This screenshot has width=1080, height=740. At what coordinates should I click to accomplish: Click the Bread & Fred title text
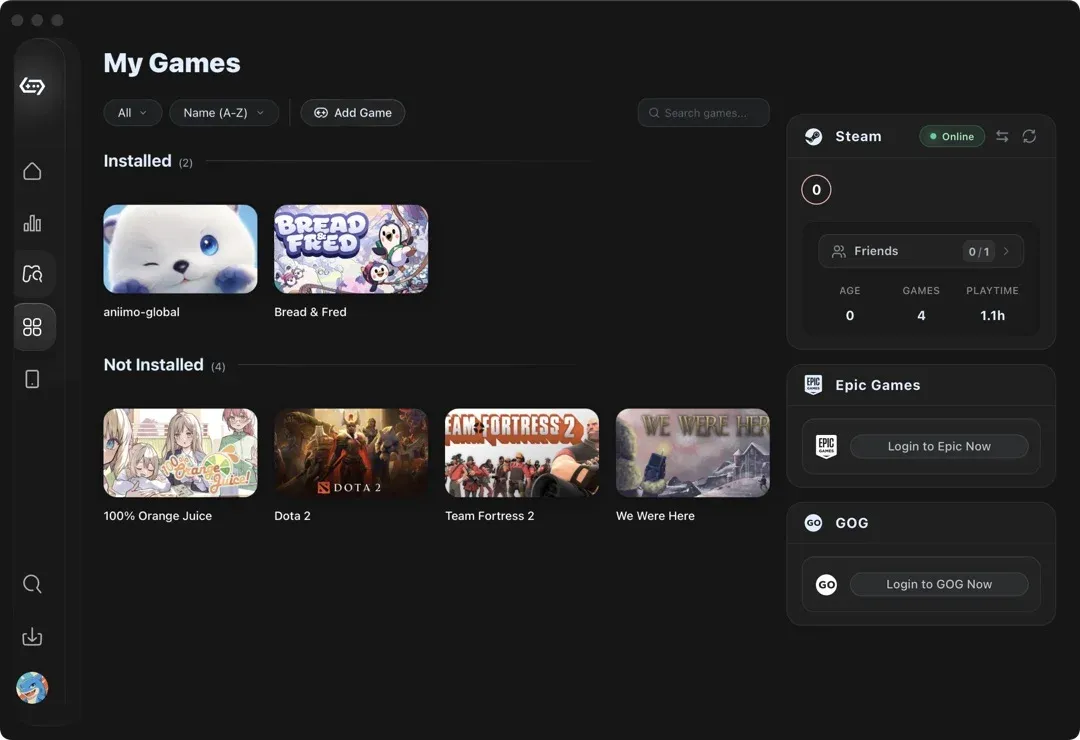(310, 312)
